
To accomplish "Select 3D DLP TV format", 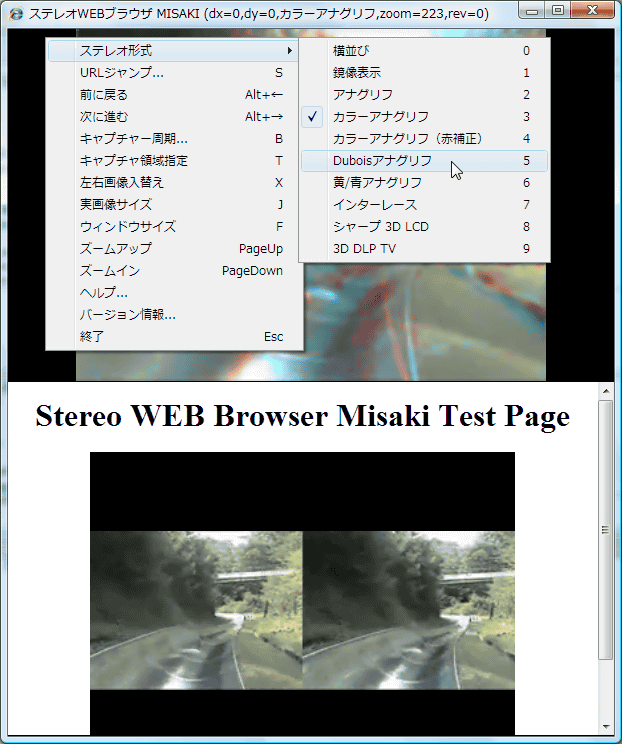I will pos(364,249).
